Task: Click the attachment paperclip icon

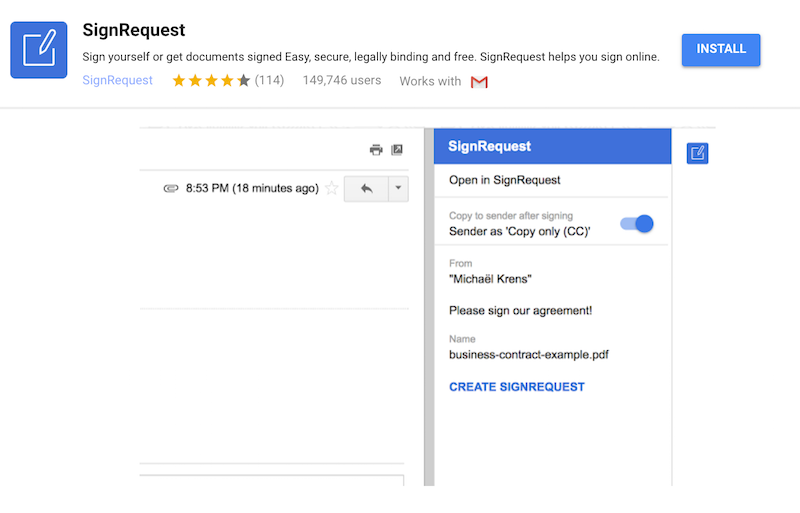Action: (171, 188)
